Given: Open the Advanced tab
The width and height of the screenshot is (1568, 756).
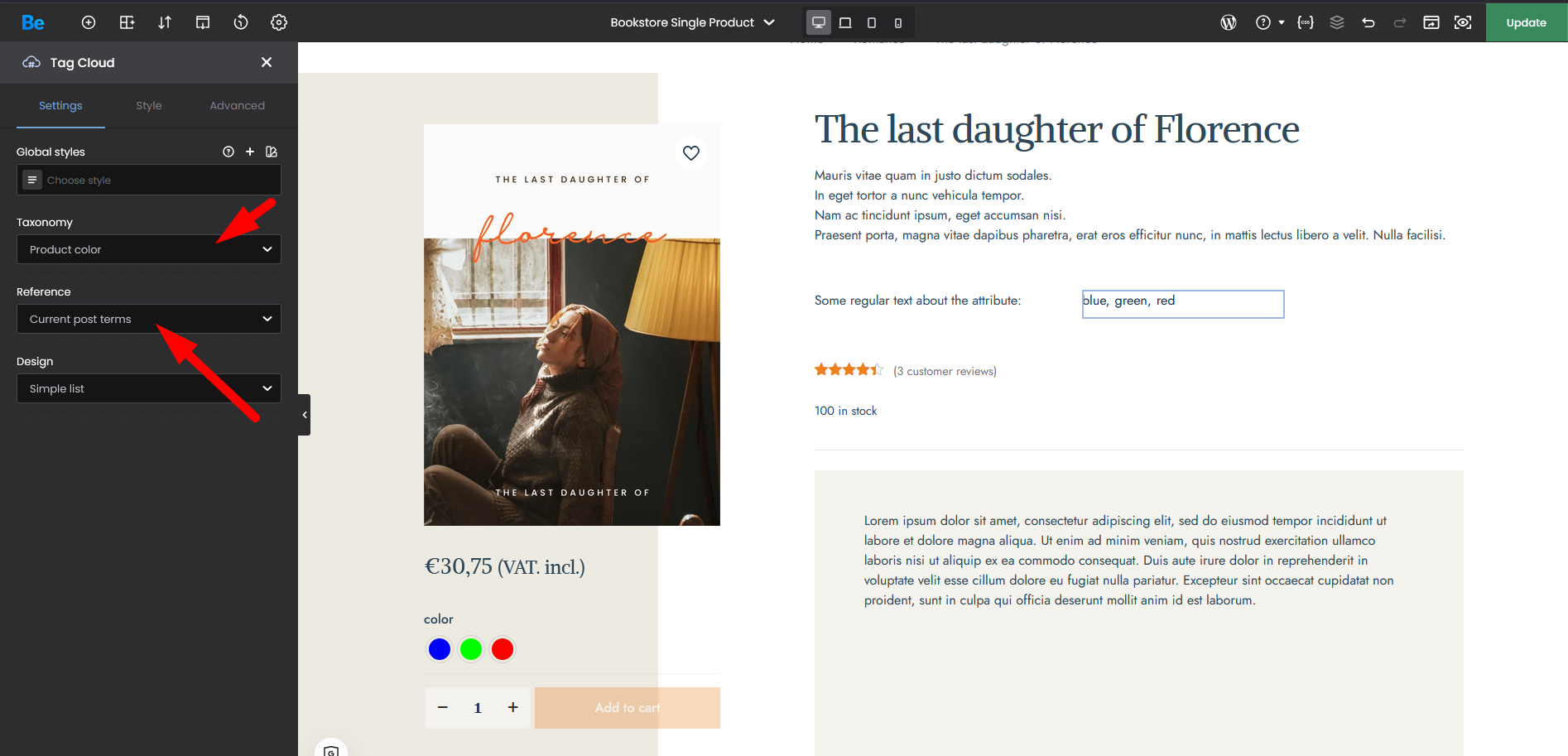Looking at the screenshot, I should 237,105.
